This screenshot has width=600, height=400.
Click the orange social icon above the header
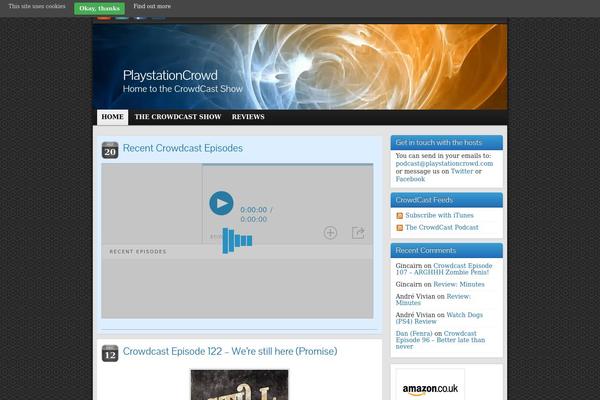click(x=104, y=18)
